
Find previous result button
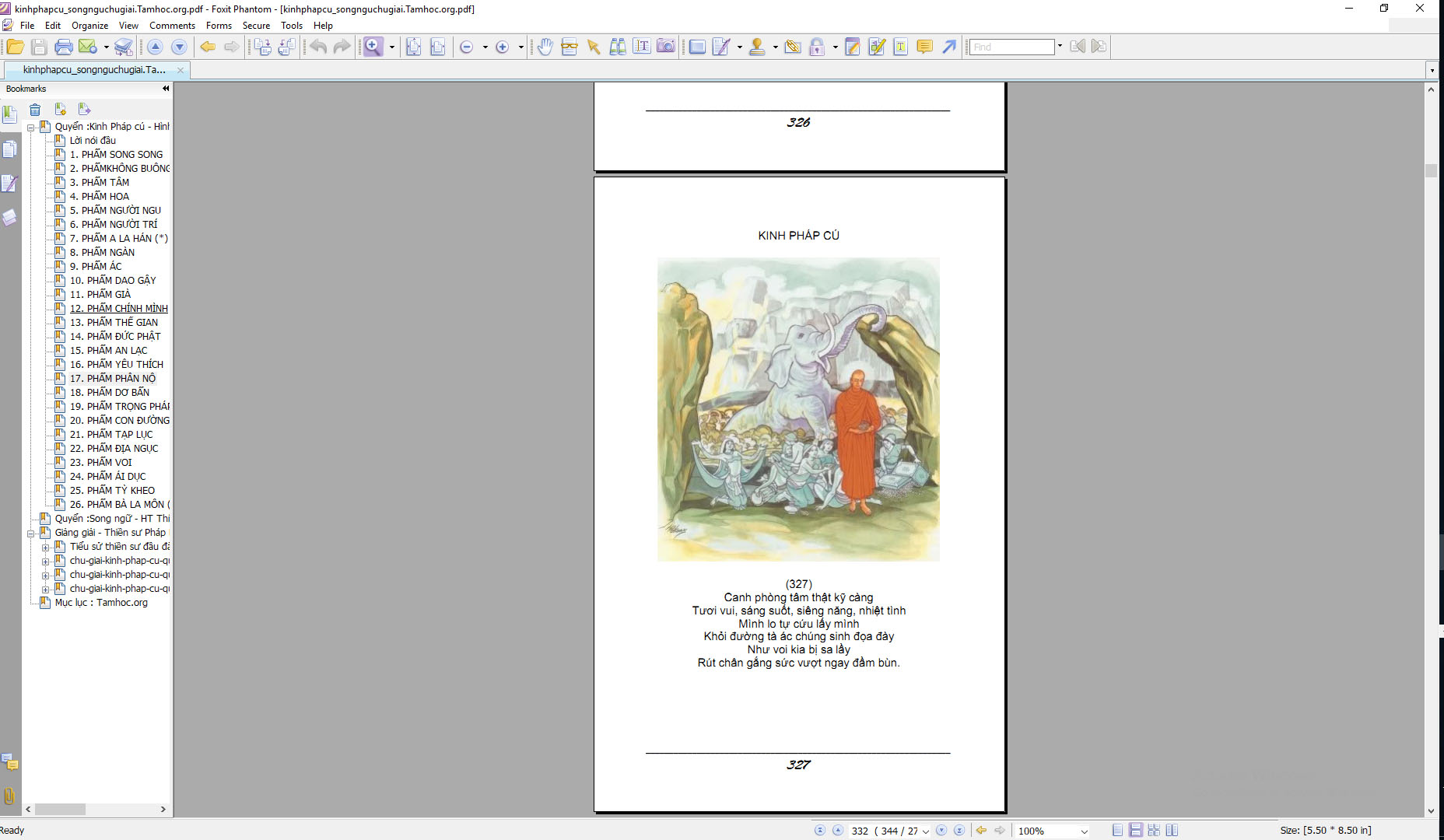coord(1078,47)
